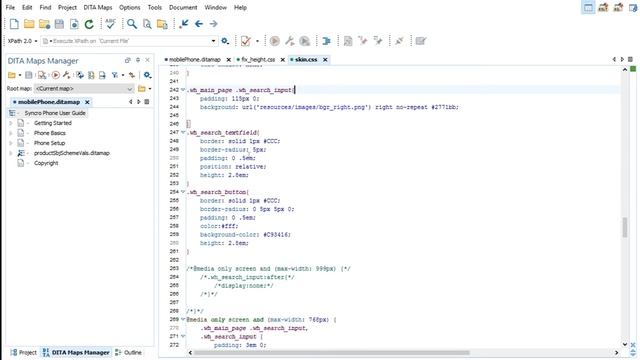Open the Root map Current map combo box

pyautogui.click(x=84, y=89)
